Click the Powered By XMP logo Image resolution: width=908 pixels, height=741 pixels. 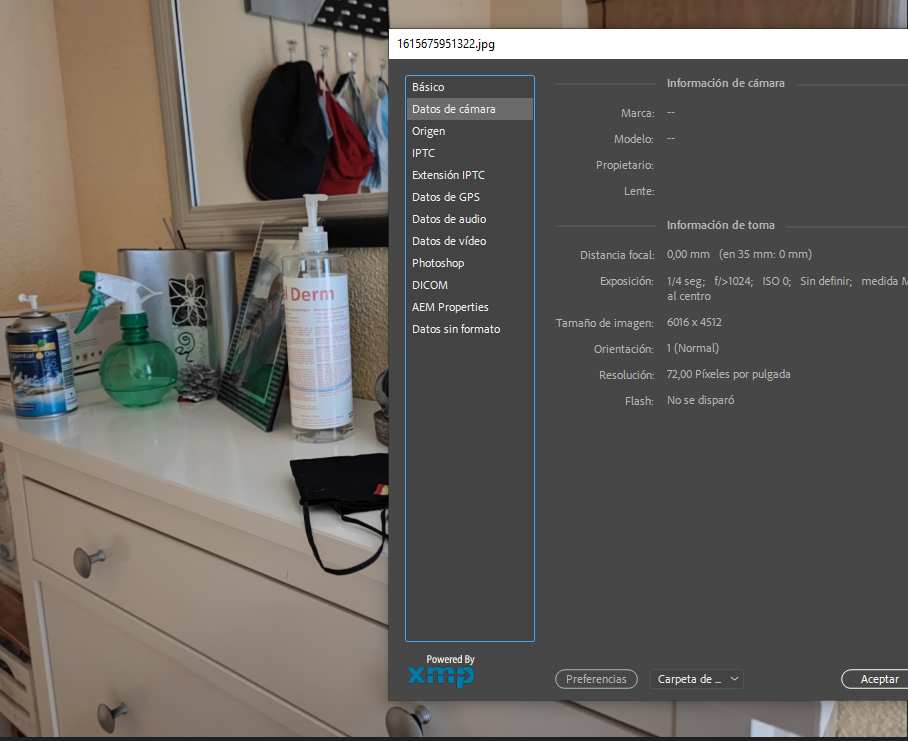(x=441, y=670)
